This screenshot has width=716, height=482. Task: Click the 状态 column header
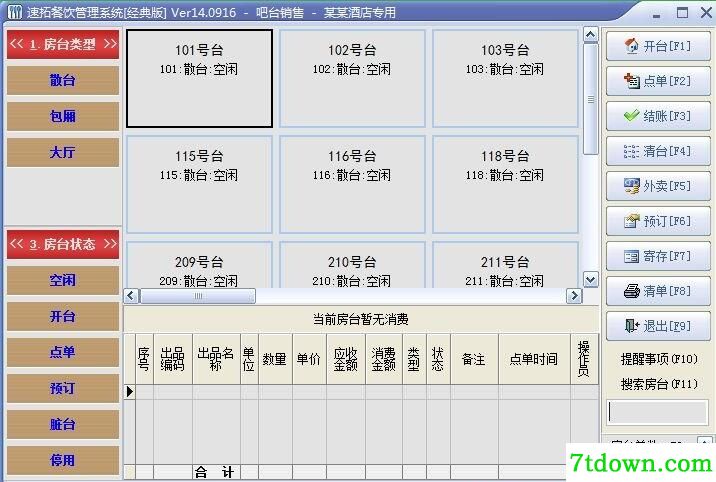(x=439, y=359)
